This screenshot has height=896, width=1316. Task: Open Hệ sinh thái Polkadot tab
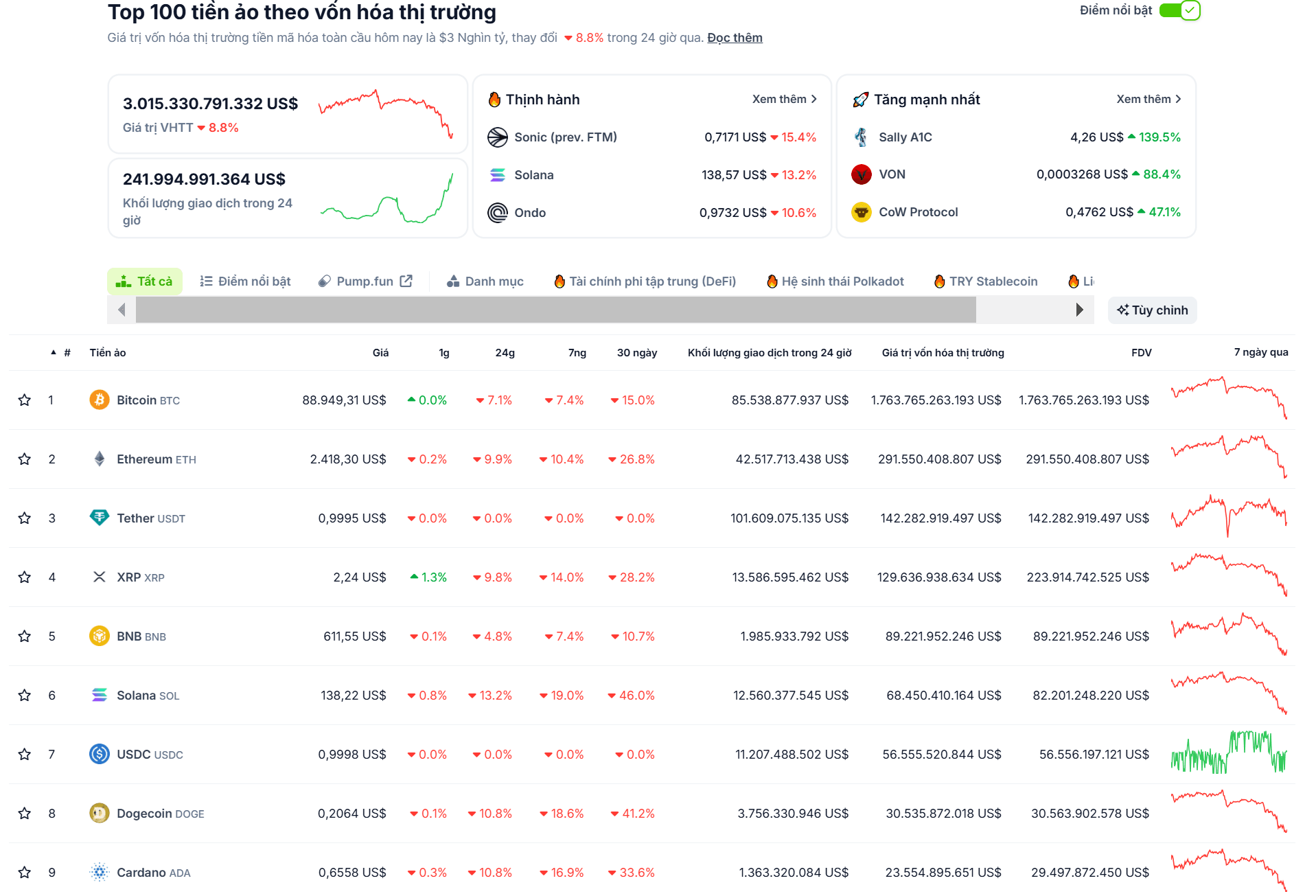835,281
